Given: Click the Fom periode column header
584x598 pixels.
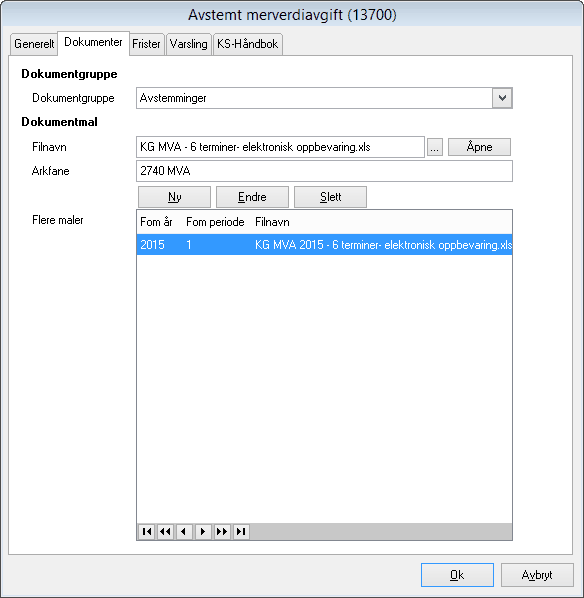Looking at the screenshot, I should coord(215,222).
